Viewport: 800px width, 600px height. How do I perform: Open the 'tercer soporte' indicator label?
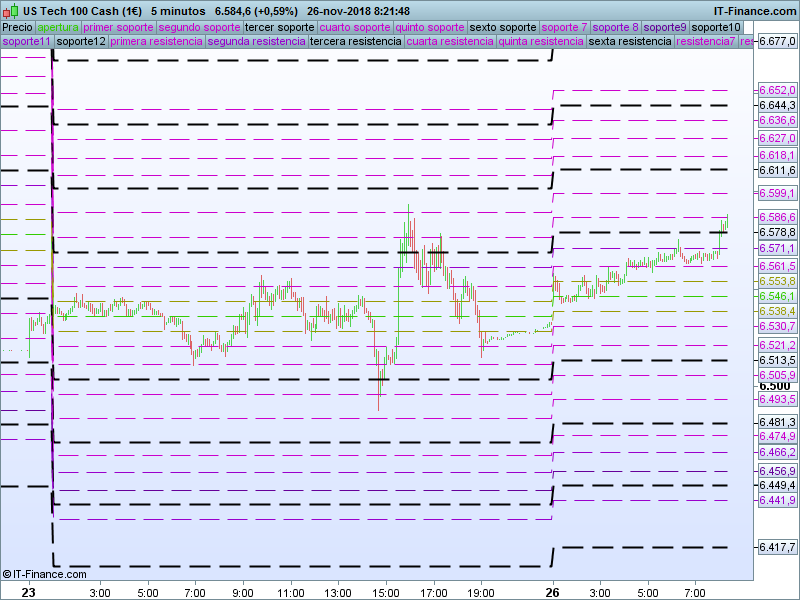[x=280, y=27]
